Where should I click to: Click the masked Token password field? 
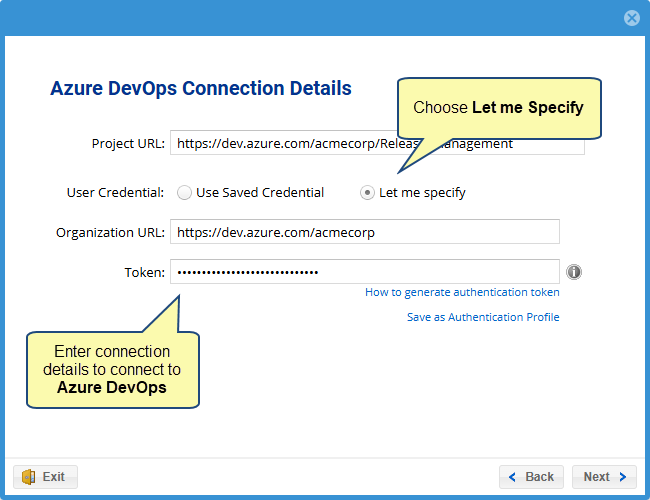click(x=364, y=272)
